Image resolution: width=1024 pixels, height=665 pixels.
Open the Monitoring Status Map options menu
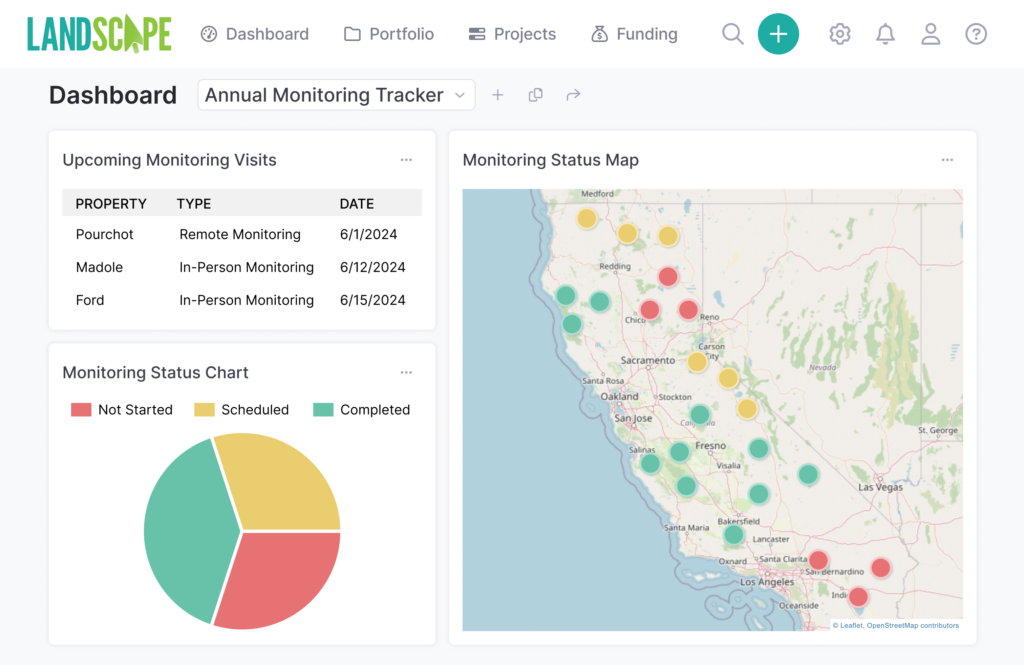947,159
